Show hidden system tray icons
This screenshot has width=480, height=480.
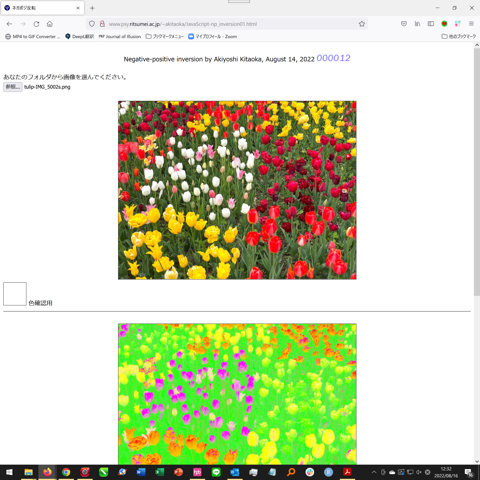coord(374,472)
